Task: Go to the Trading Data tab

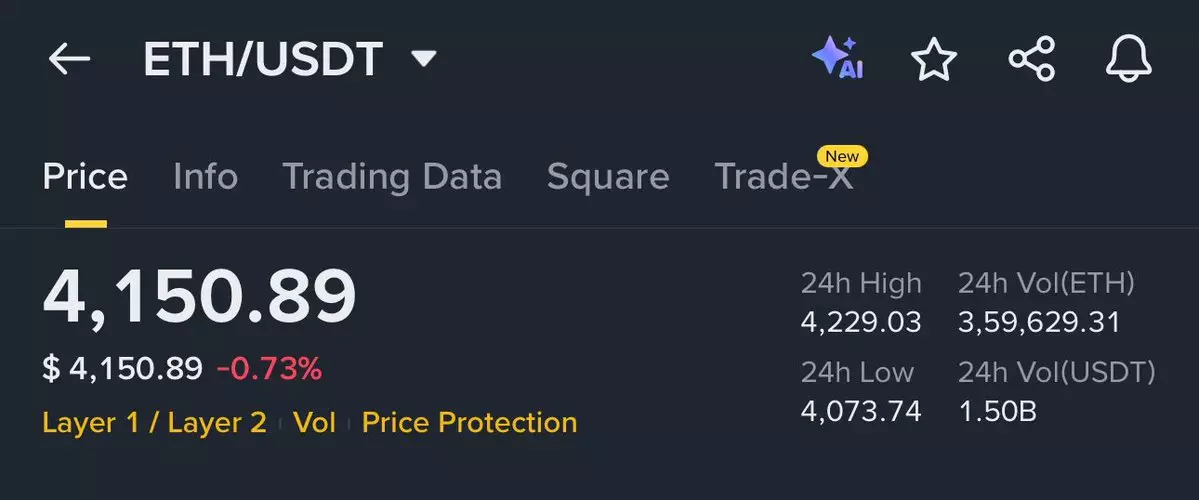Action: point(392,177)
